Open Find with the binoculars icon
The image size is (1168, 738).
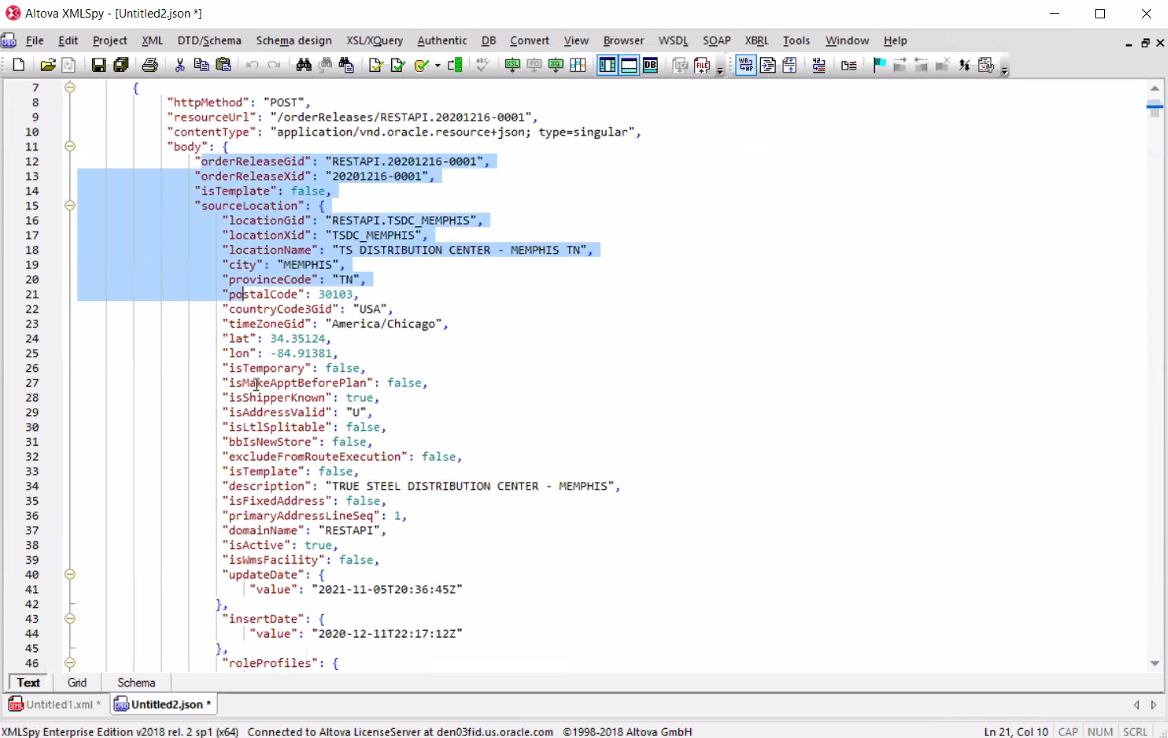pyautogui.click(x=304, y=66)
